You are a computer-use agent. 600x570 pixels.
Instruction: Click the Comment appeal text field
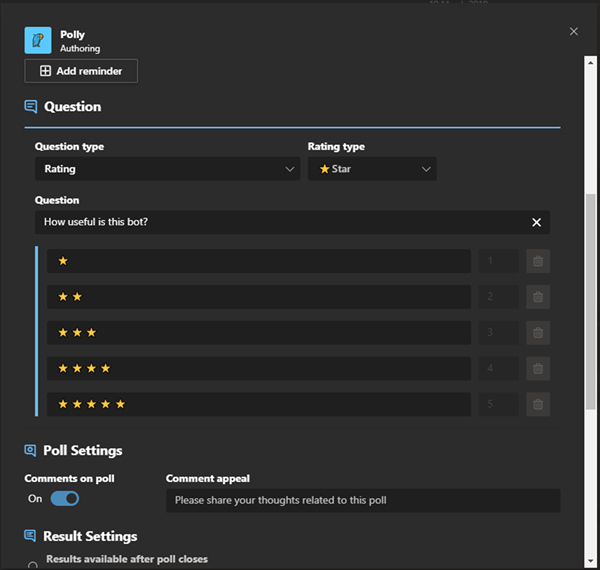pos(363,500)
